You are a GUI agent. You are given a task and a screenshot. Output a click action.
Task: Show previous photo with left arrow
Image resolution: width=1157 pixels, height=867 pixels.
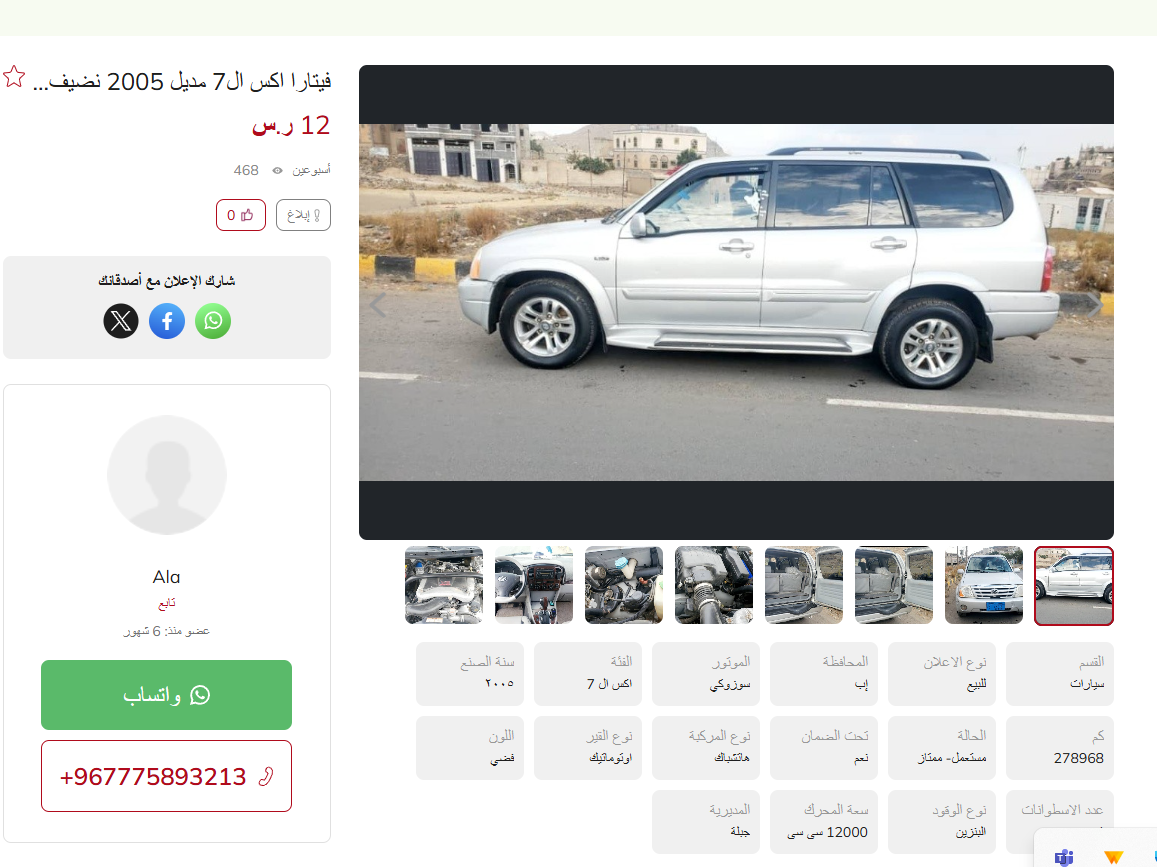(378, 303)
